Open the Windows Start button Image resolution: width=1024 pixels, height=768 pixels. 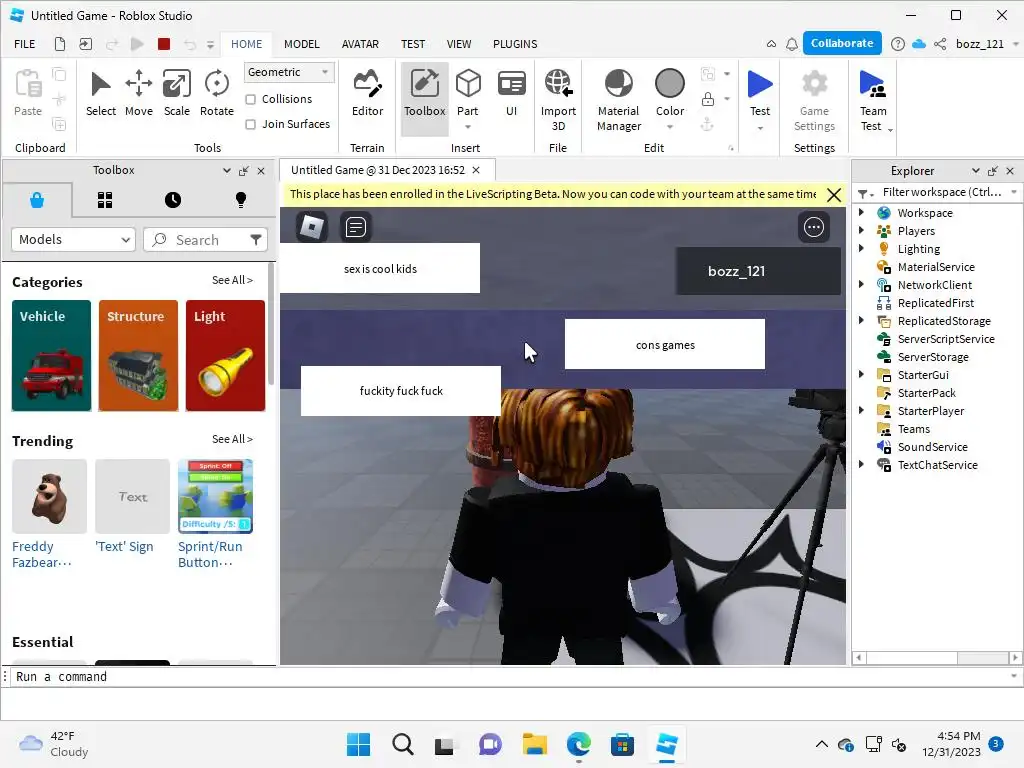[x=359, y=744]
